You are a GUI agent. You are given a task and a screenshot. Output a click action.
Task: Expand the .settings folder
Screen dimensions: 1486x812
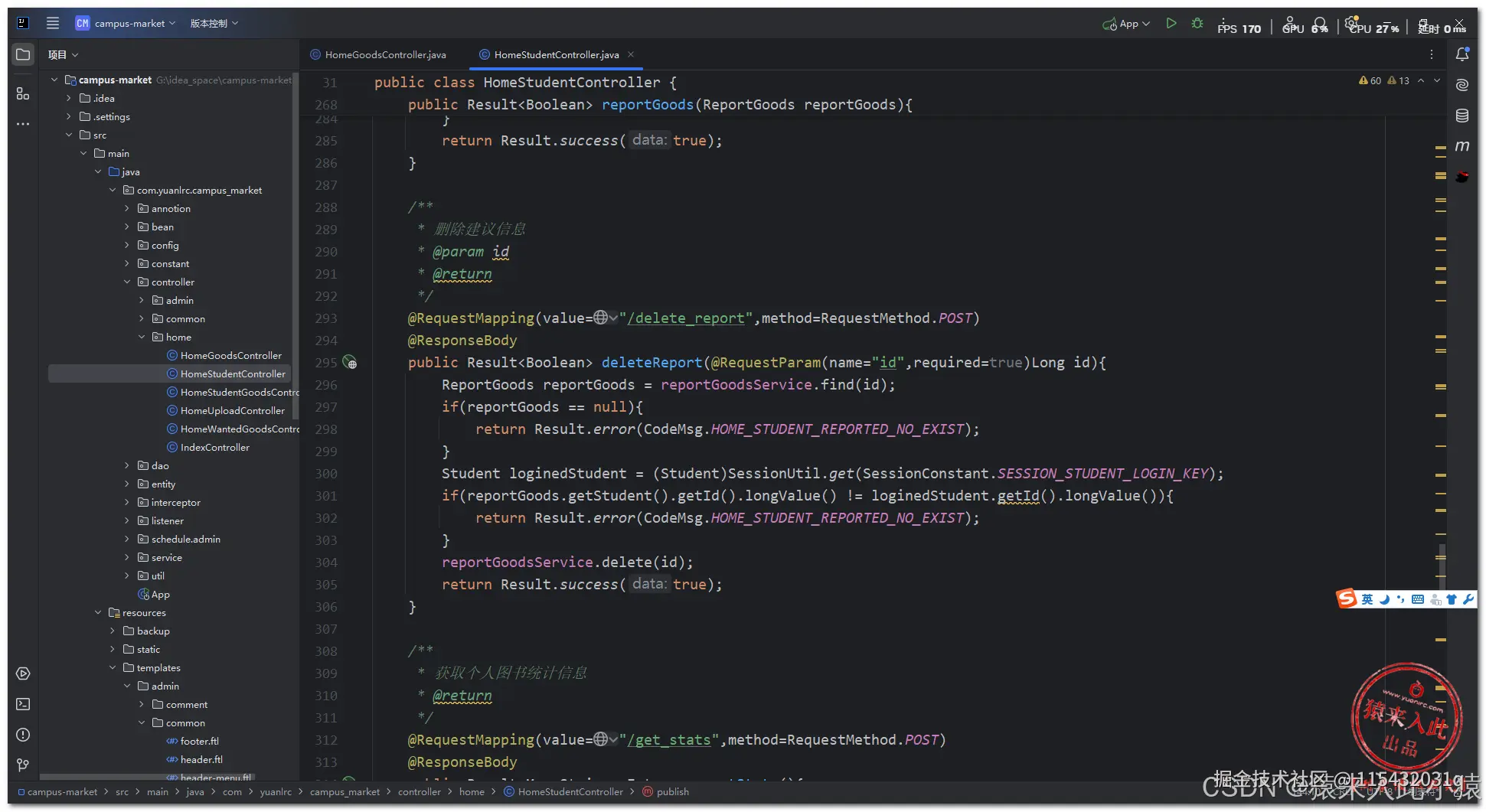pos(69,116)
